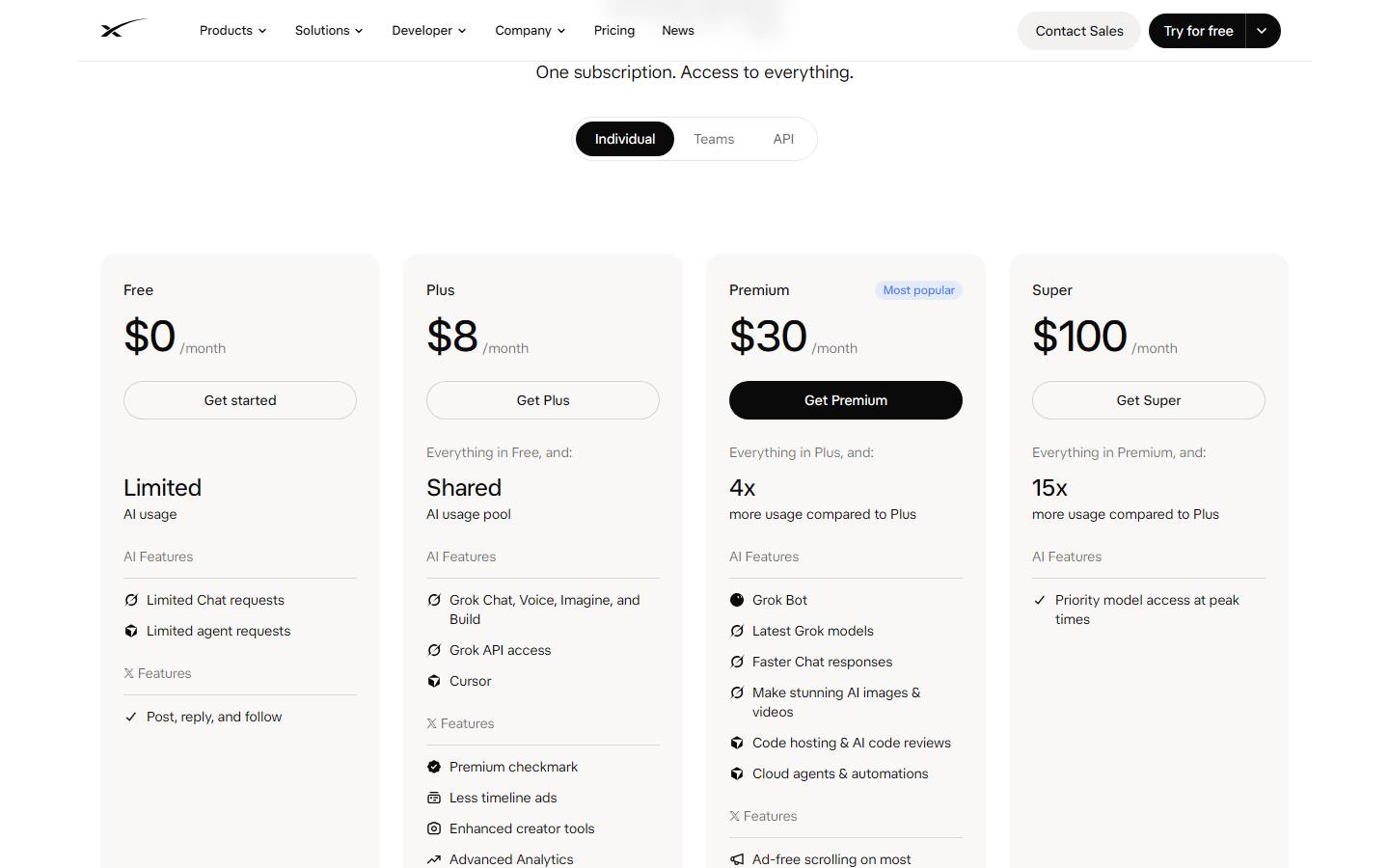1389x868 pixels.
Task: Click the $30 Premium price
Action: (x=768, y=337)
